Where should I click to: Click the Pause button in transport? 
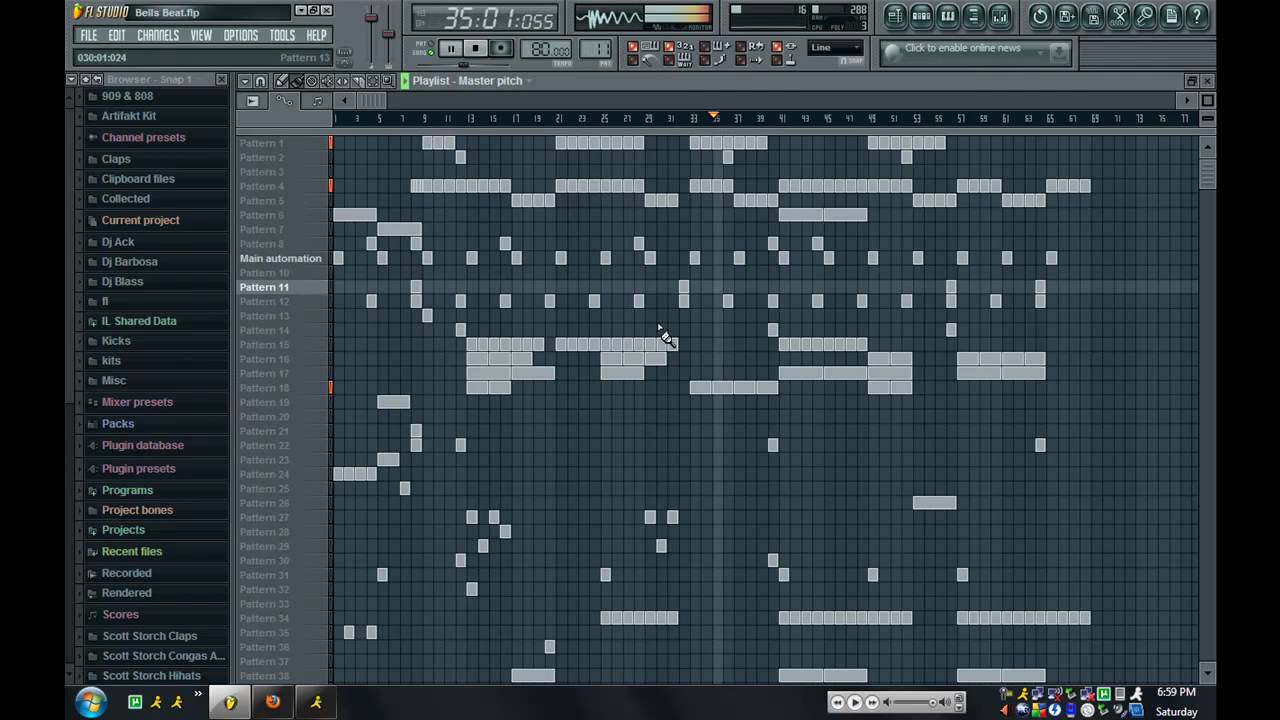[x=451, y=48]
